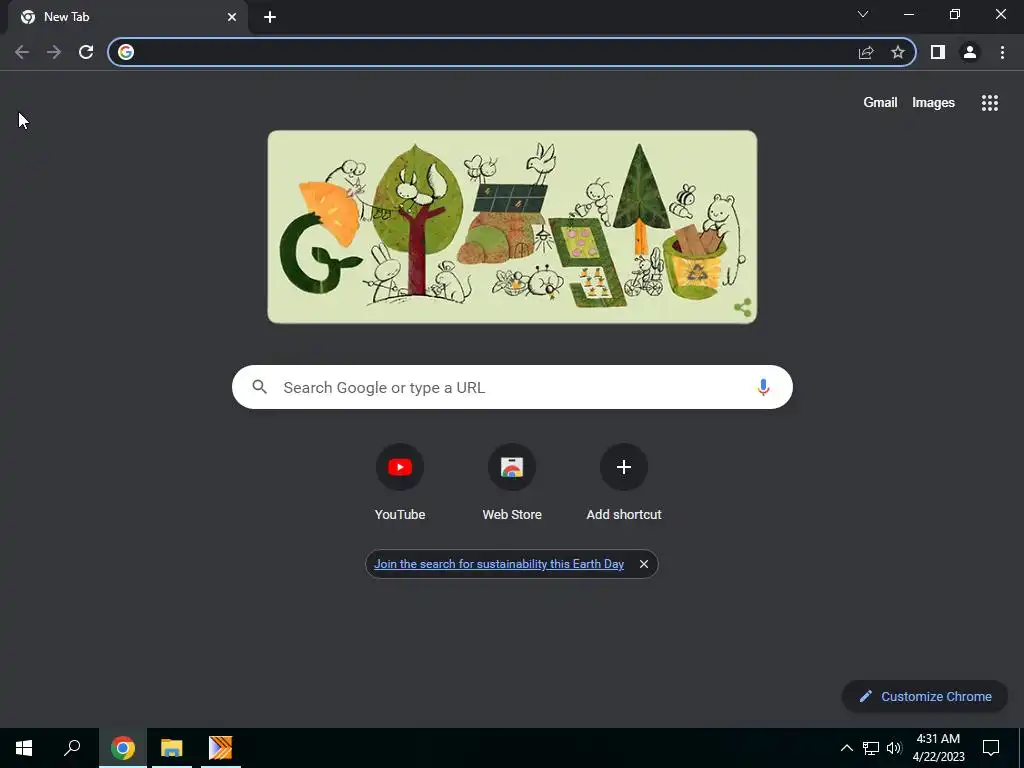Click the Chrome taskbar icon
The width and height of the screenshot is (1024, 768).
tap(123, 748)
